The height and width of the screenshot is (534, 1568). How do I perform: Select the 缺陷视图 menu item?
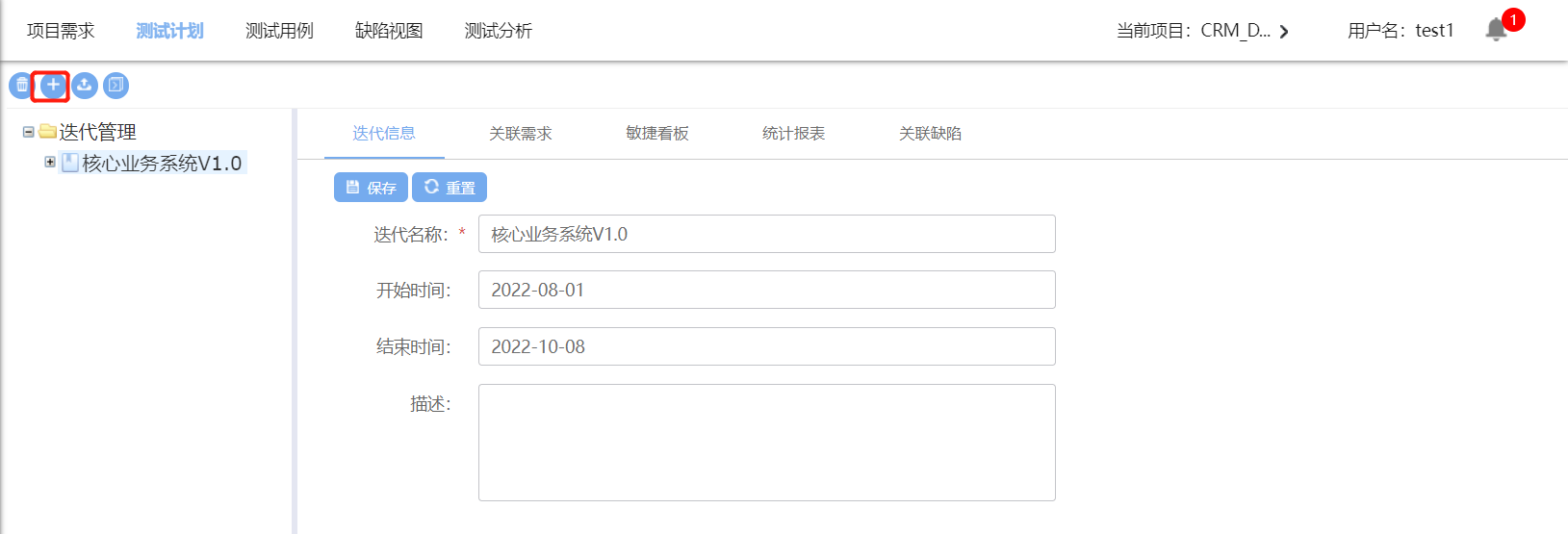pyautogui.click(x=389, y=31)
